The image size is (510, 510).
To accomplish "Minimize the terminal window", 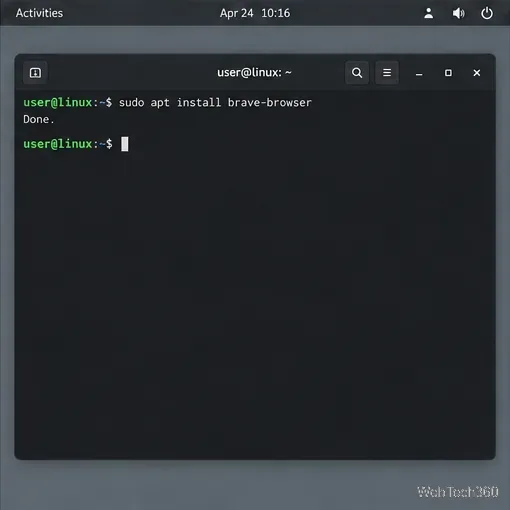I will (419, 73).
